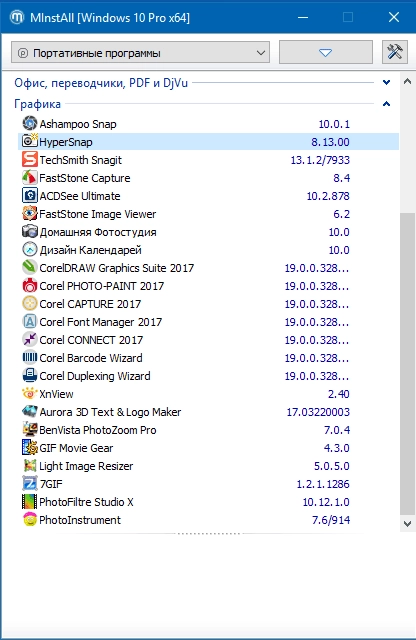
Task: Click the Ashampoo Snap icon
Action: pyautogui.click(x=29, y=123)
